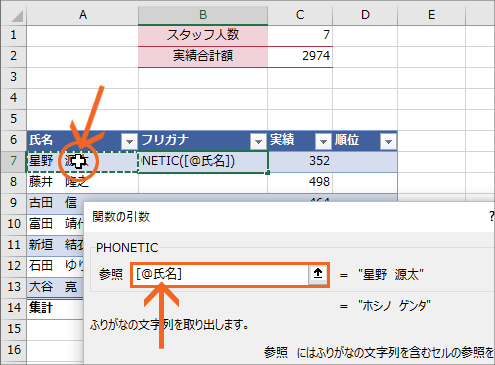
Task: Click the フリガナ table header text
Action: [165, 140]
